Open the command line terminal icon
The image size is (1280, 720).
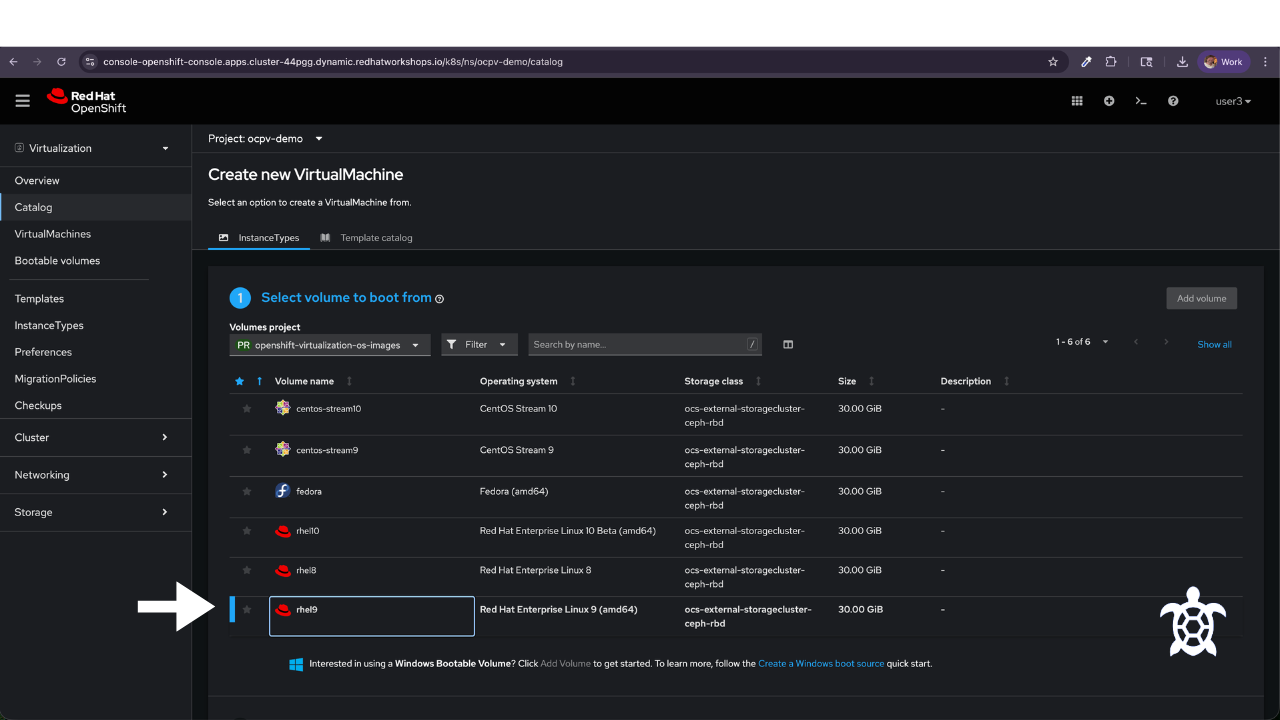1141,101
